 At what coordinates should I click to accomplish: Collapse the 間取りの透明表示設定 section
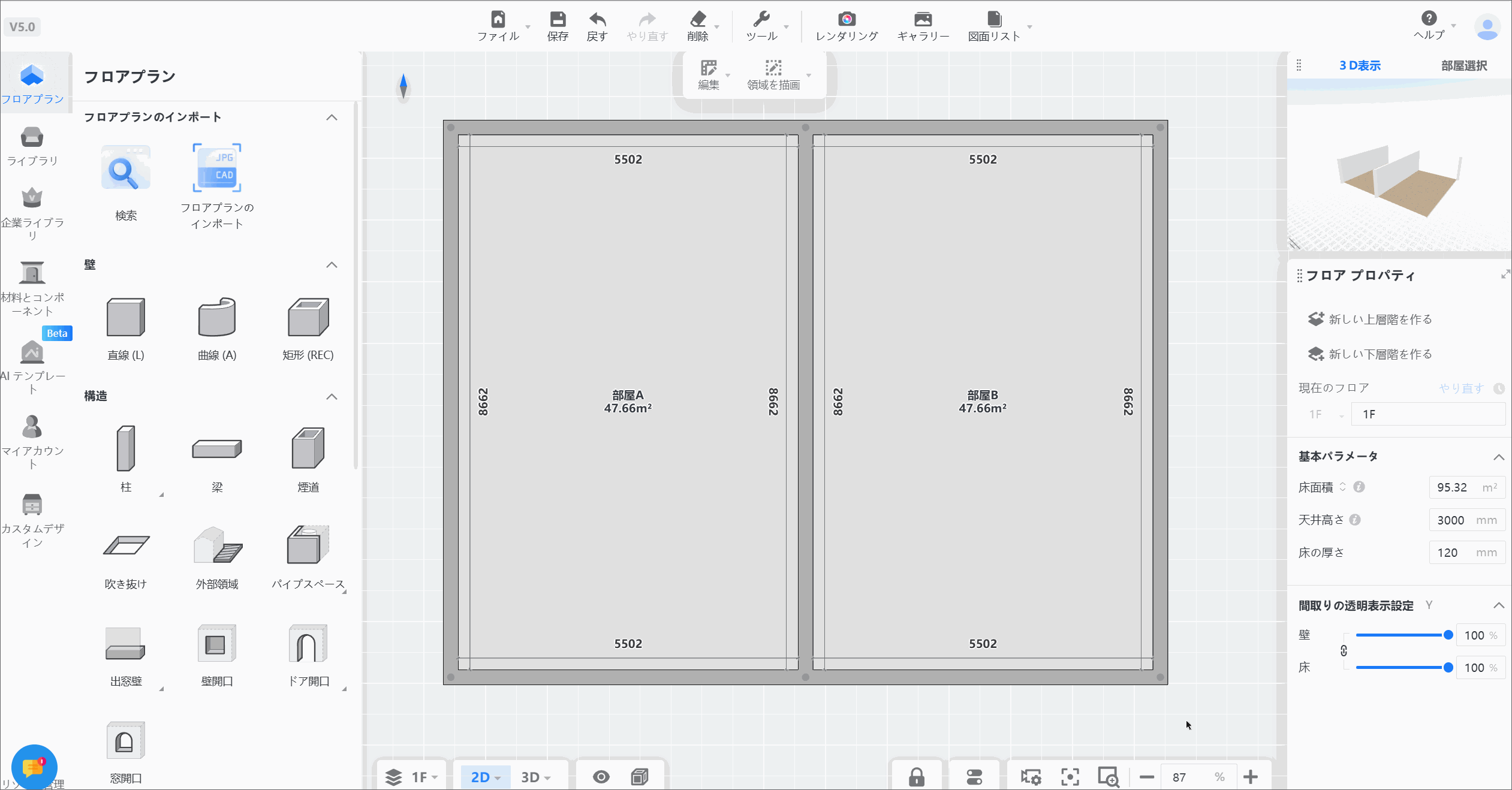pos(1499,606)
